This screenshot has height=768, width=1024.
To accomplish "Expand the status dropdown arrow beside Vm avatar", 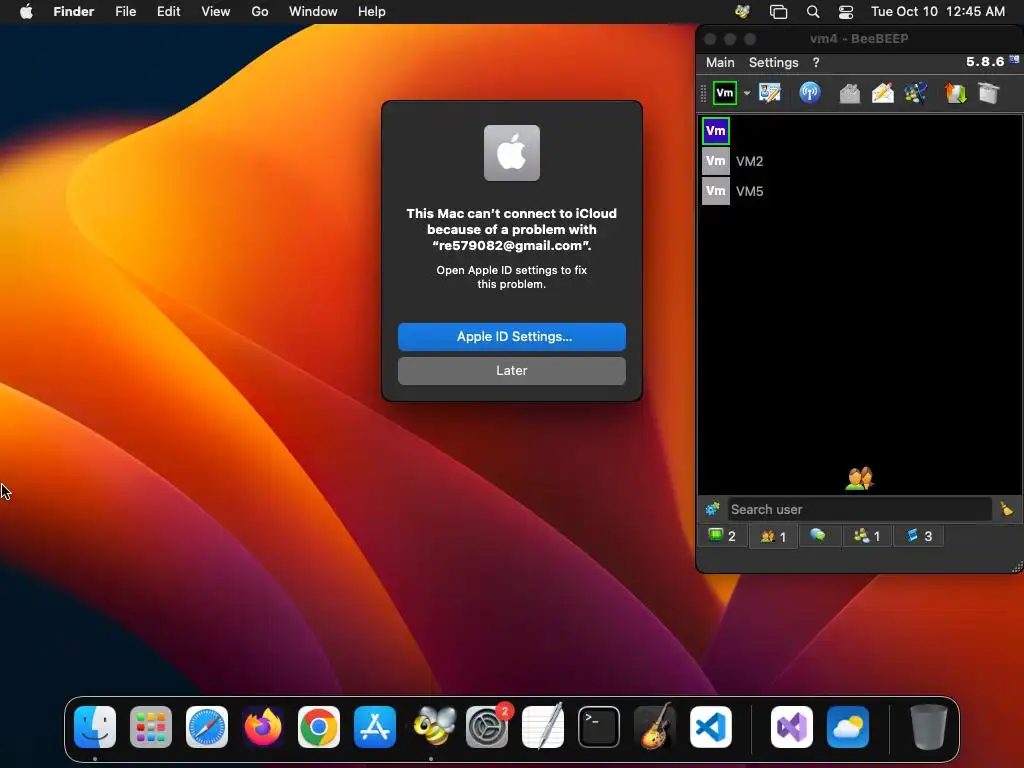I will coord(746,93).
